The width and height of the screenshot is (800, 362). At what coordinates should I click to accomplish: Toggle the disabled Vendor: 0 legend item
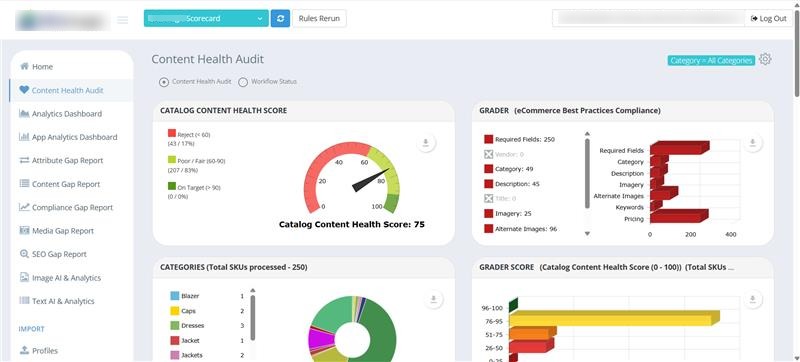tap(504, 154)
